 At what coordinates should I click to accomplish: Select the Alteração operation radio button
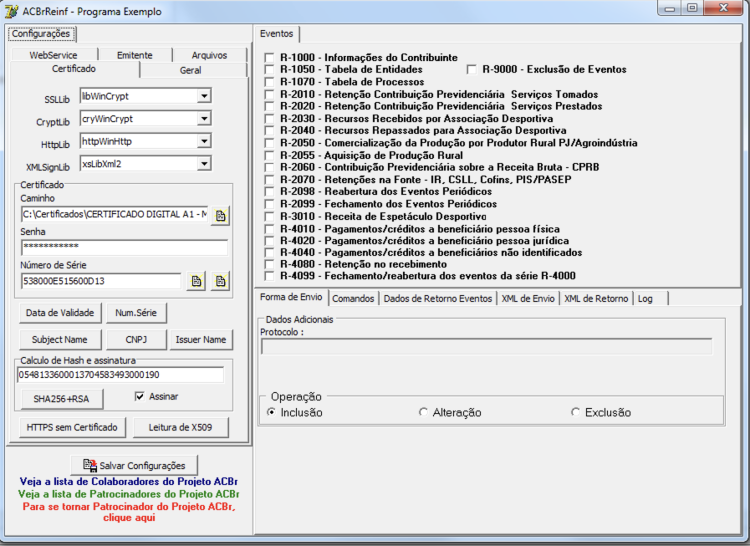423,412
